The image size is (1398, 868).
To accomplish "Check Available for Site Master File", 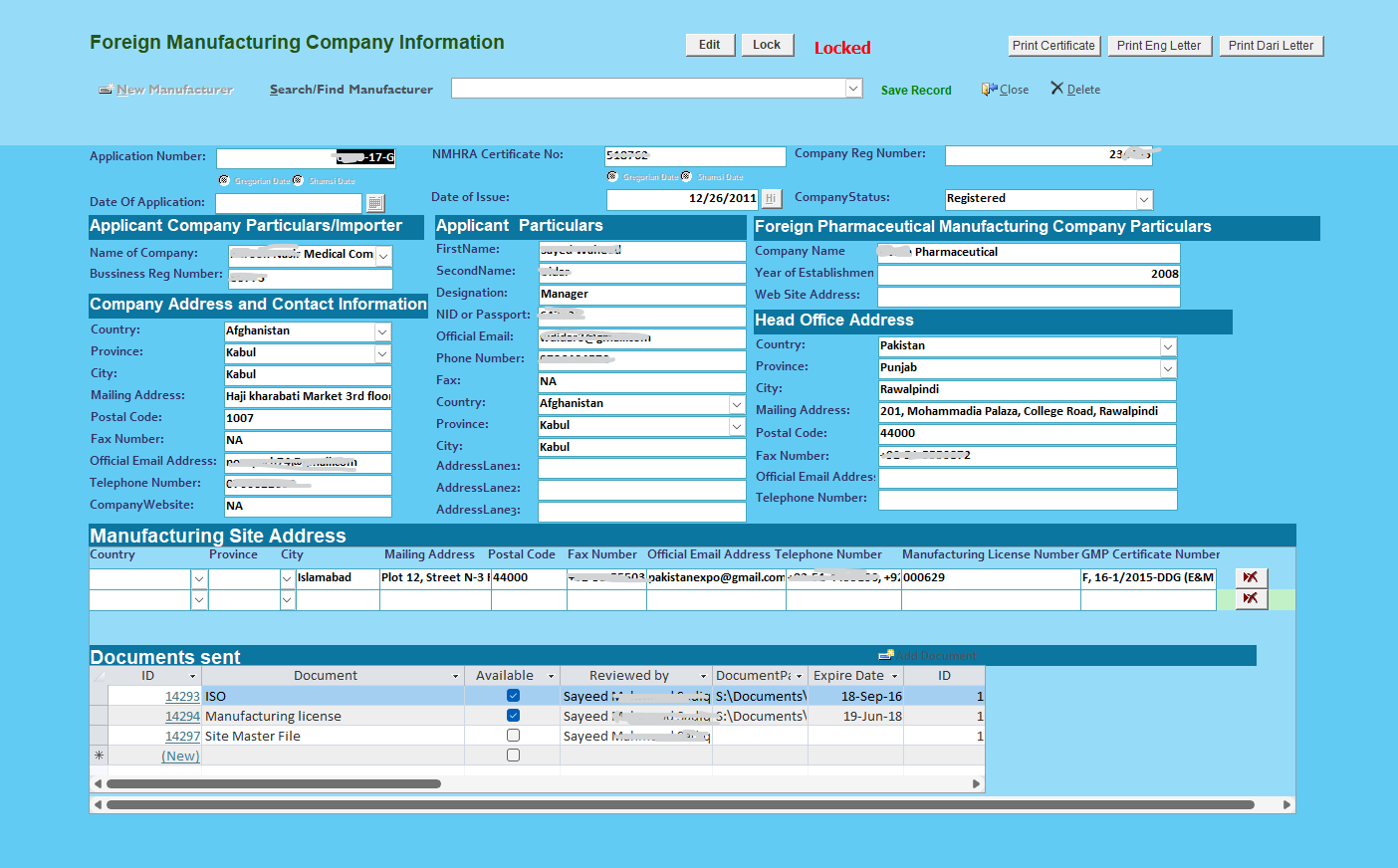I will (x=513, y=736).
